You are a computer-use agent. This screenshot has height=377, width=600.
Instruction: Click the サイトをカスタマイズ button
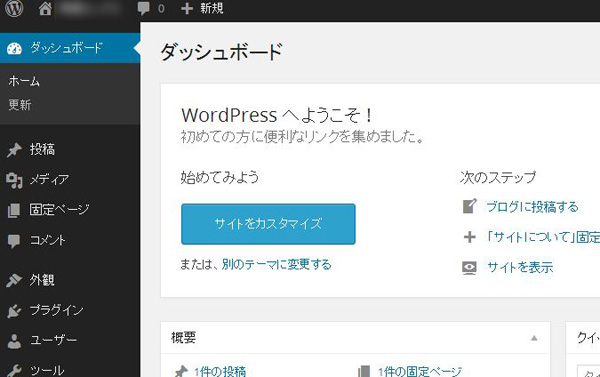(268, 224)
